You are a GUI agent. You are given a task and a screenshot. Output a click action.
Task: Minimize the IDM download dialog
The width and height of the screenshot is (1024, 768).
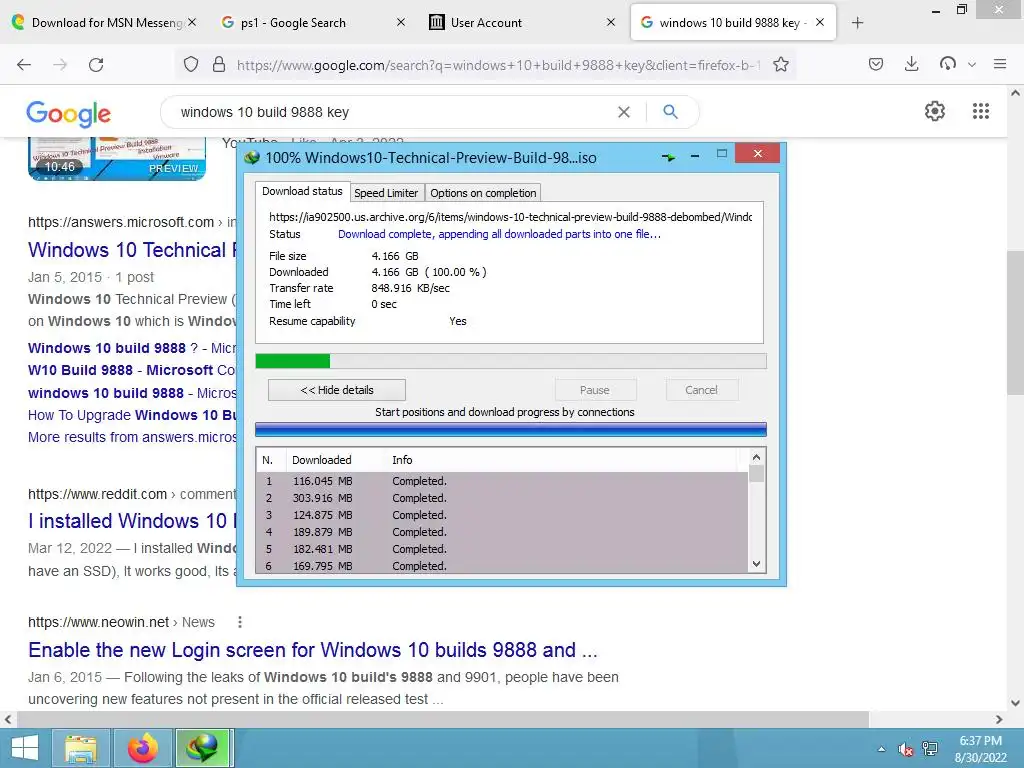(x=695, y=155)
